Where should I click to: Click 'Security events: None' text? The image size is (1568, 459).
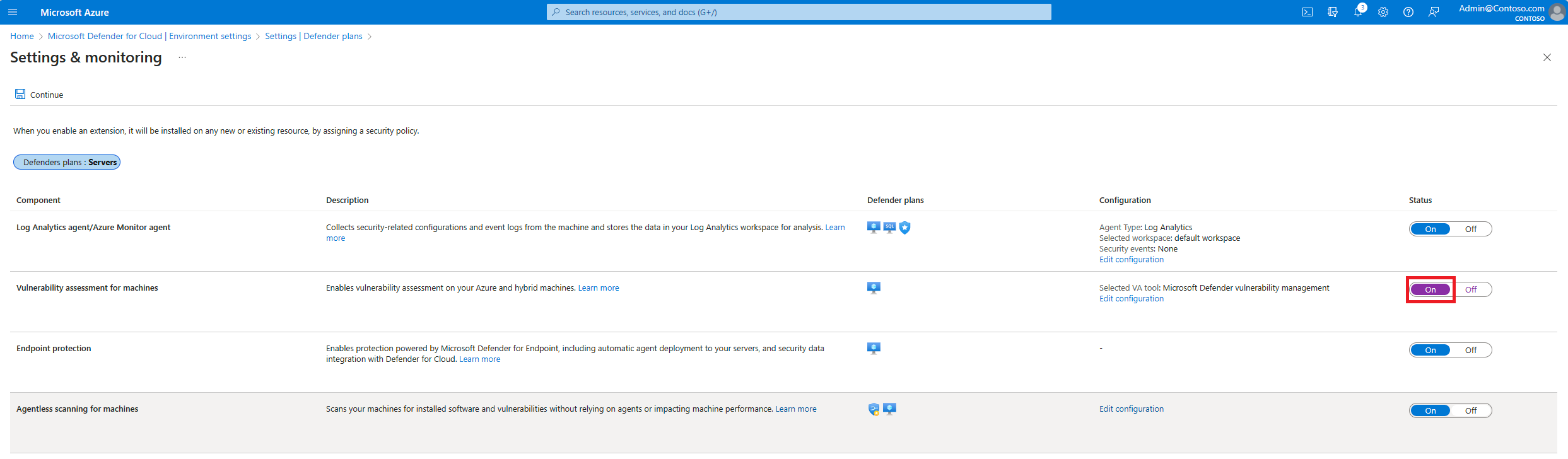(x=1138, y=249)
